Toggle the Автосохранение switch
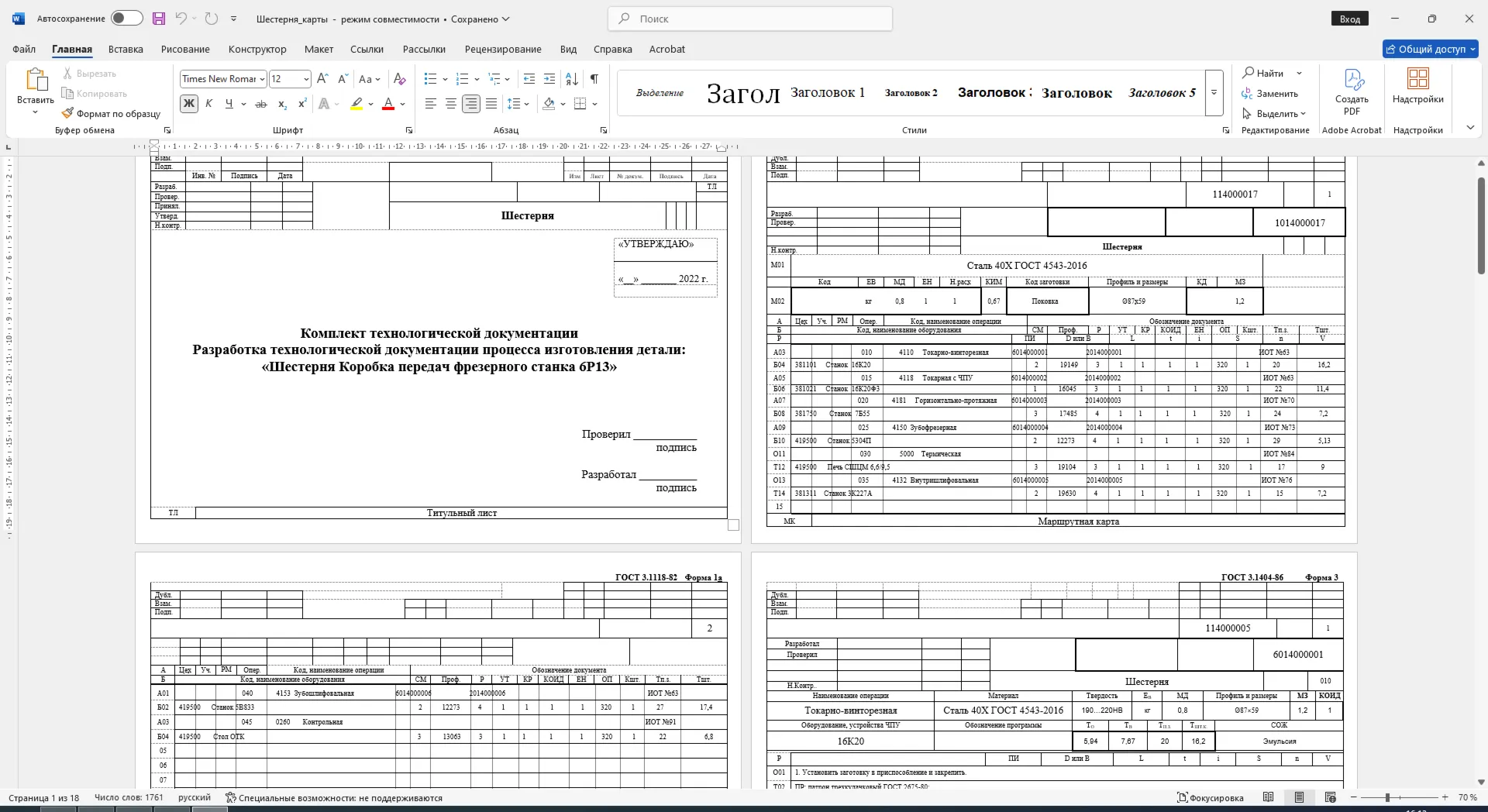Screen dimensions: 1488x812 127,19
